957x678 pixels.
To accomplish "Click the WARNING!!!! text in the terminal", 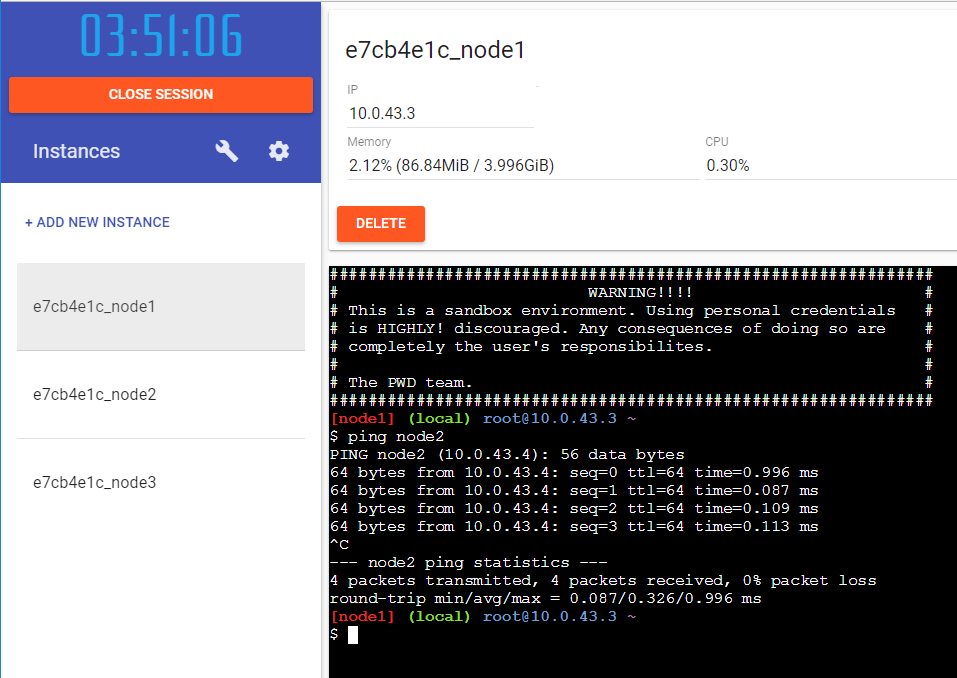I will tap(639, 292).
